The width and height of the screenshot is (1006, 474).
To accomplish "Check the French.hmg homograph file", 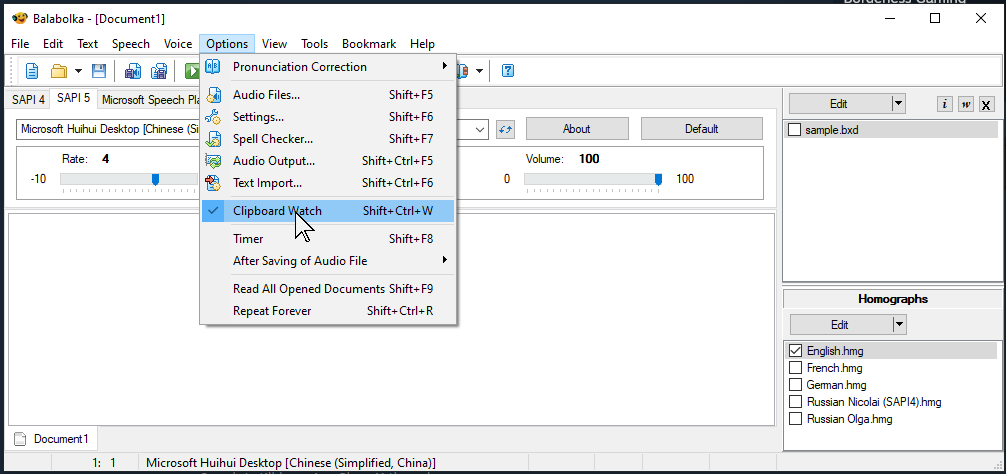I will point(795,368).
